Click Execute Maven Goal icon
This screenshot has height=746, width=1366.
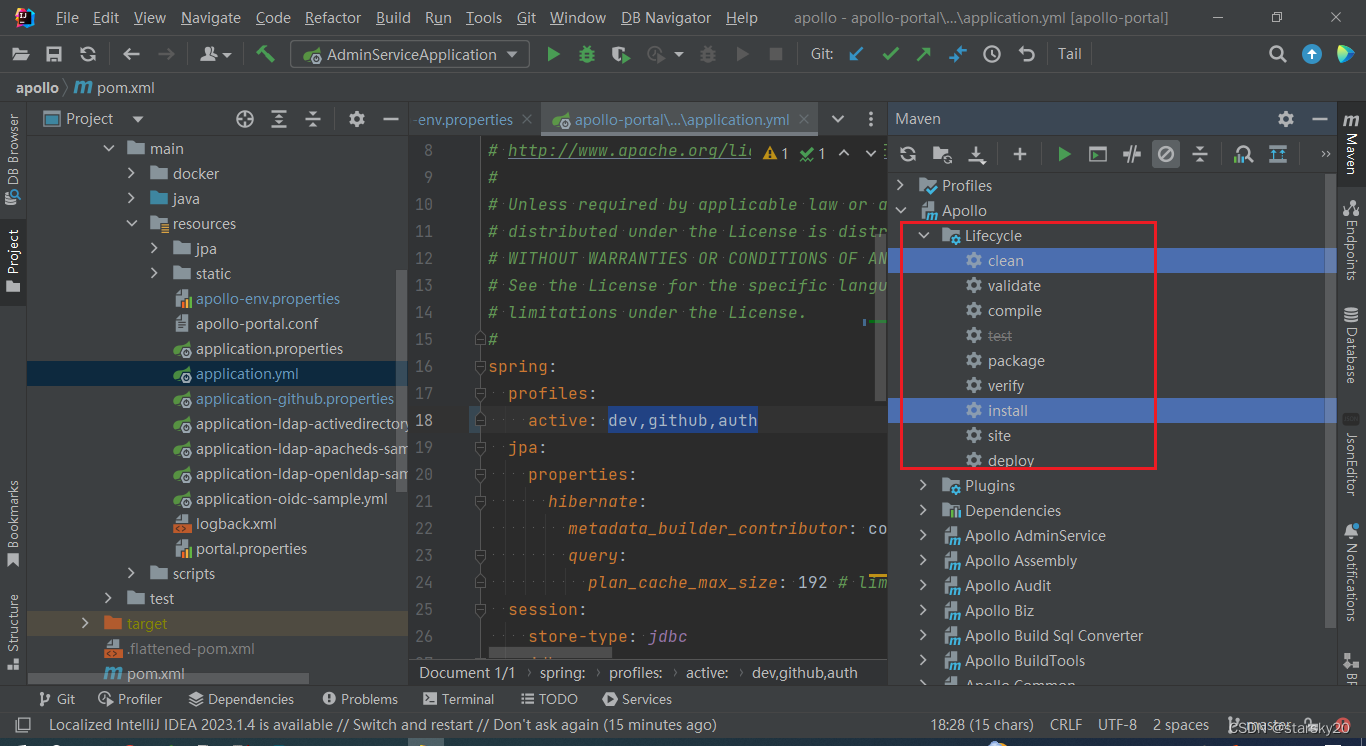1098,154
